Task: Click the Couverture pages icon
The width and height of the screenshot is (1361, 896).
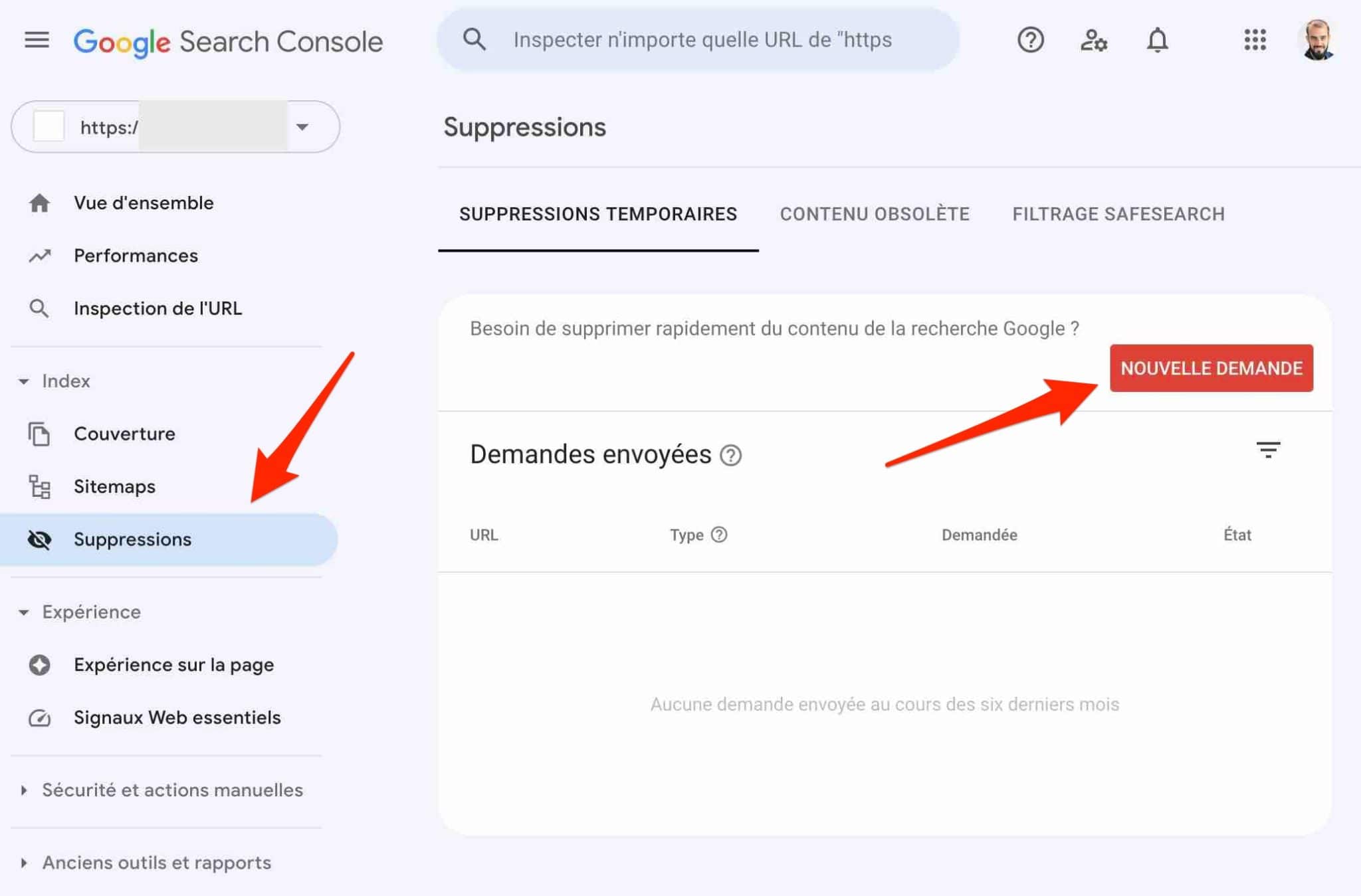Action: tap(39, 434)
